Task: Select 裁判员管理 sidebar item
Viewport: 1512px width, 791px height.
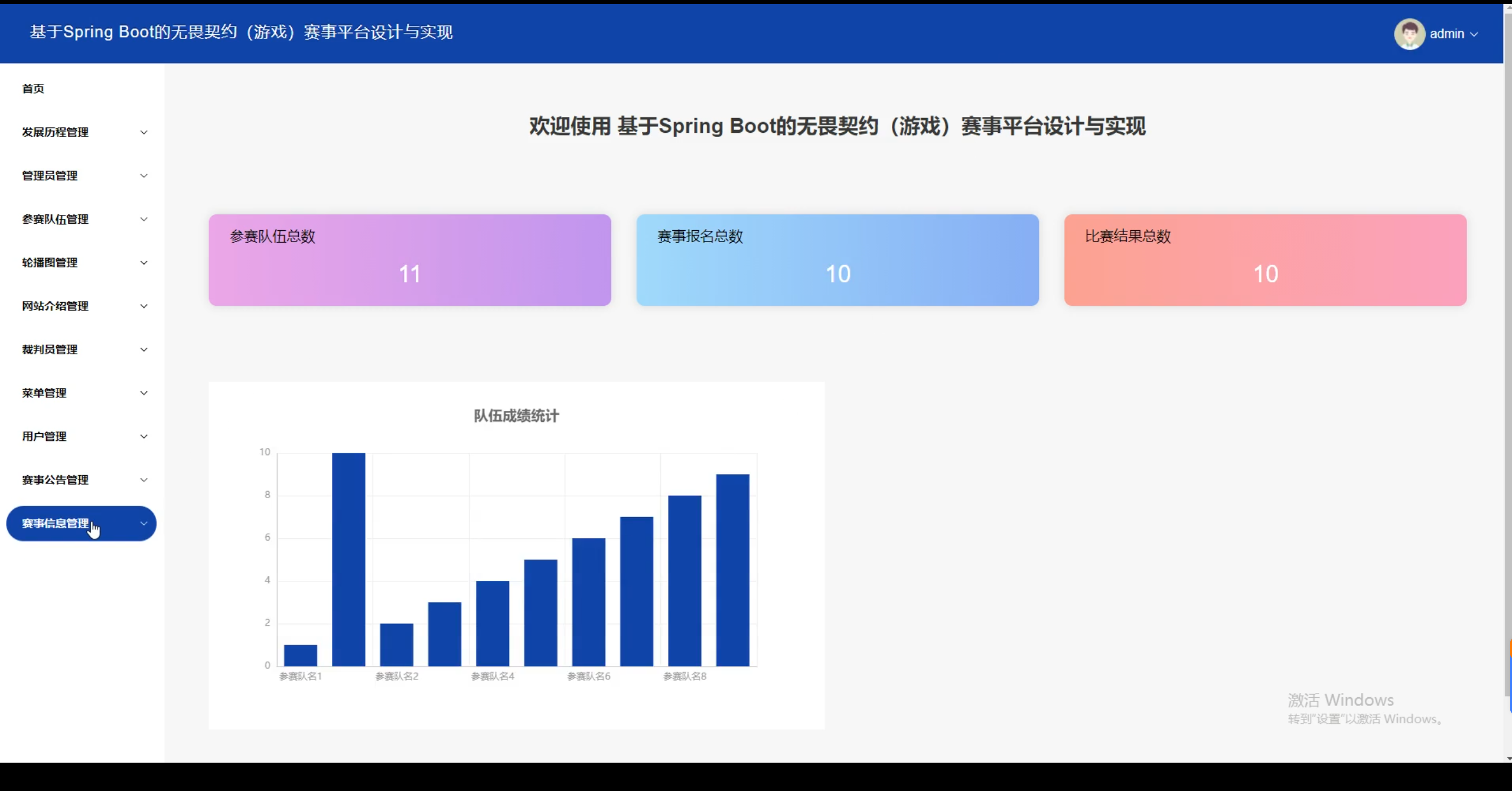Action: pos(50,349)
